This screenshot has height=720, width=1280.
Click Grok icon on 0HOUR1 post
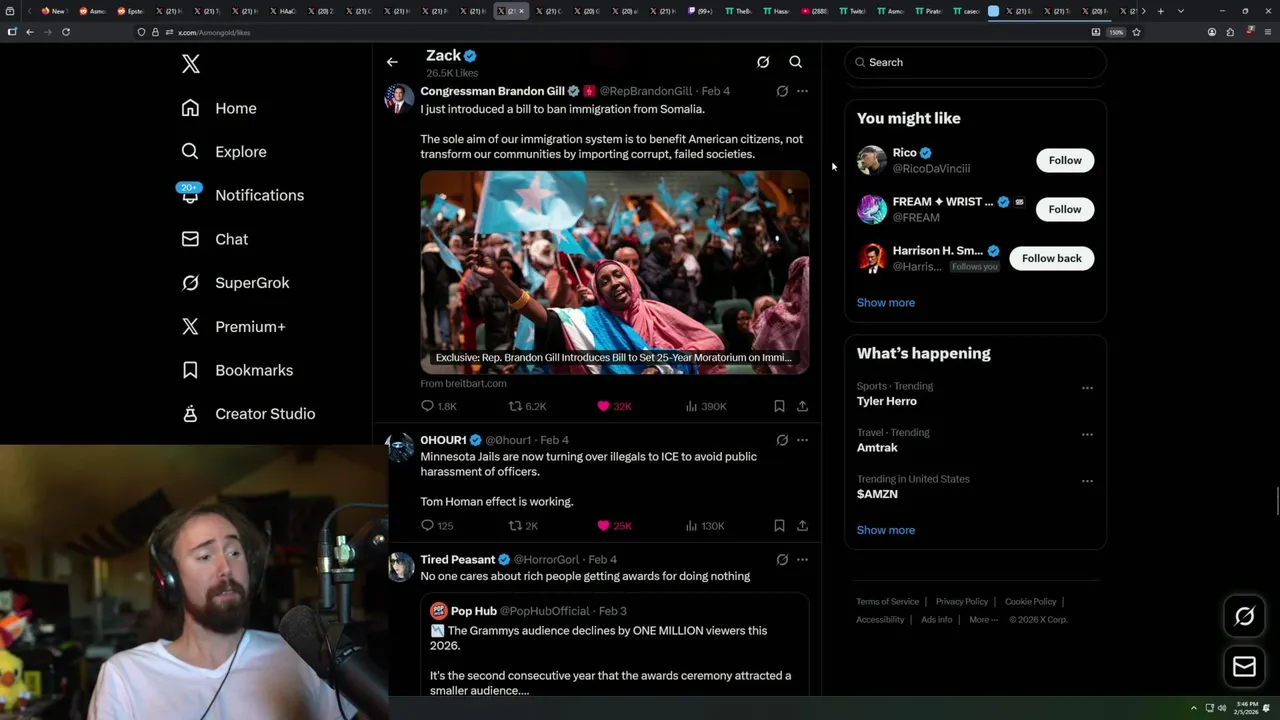pos(782,440)
